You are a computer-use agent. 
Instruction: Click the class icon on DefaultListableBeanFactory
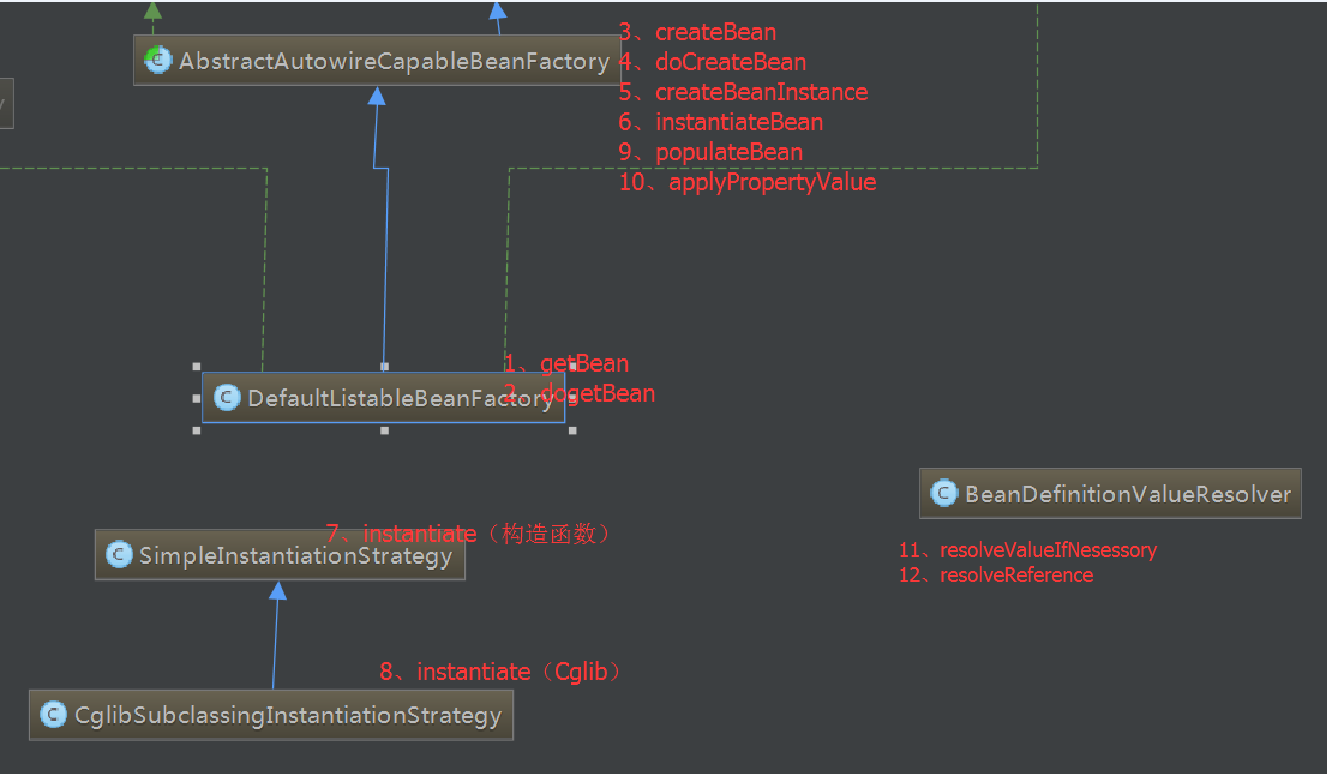[x=226, y=397]
